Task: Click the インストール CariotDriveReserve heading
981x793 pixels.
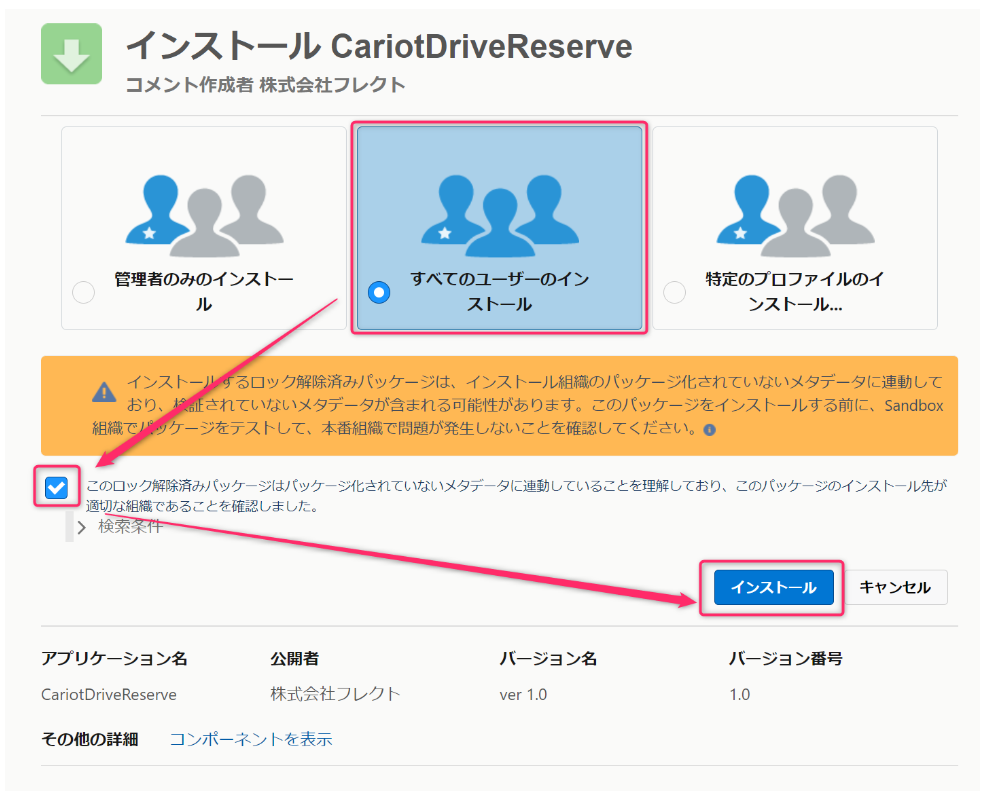Action: pyautogui.click(x=379, y=46)
